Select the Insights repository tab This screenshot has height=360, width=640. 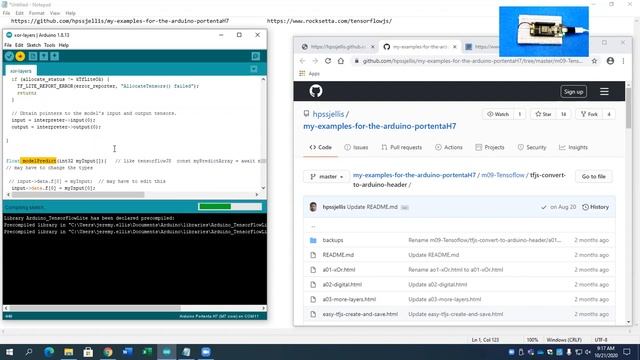coord(573,147)
